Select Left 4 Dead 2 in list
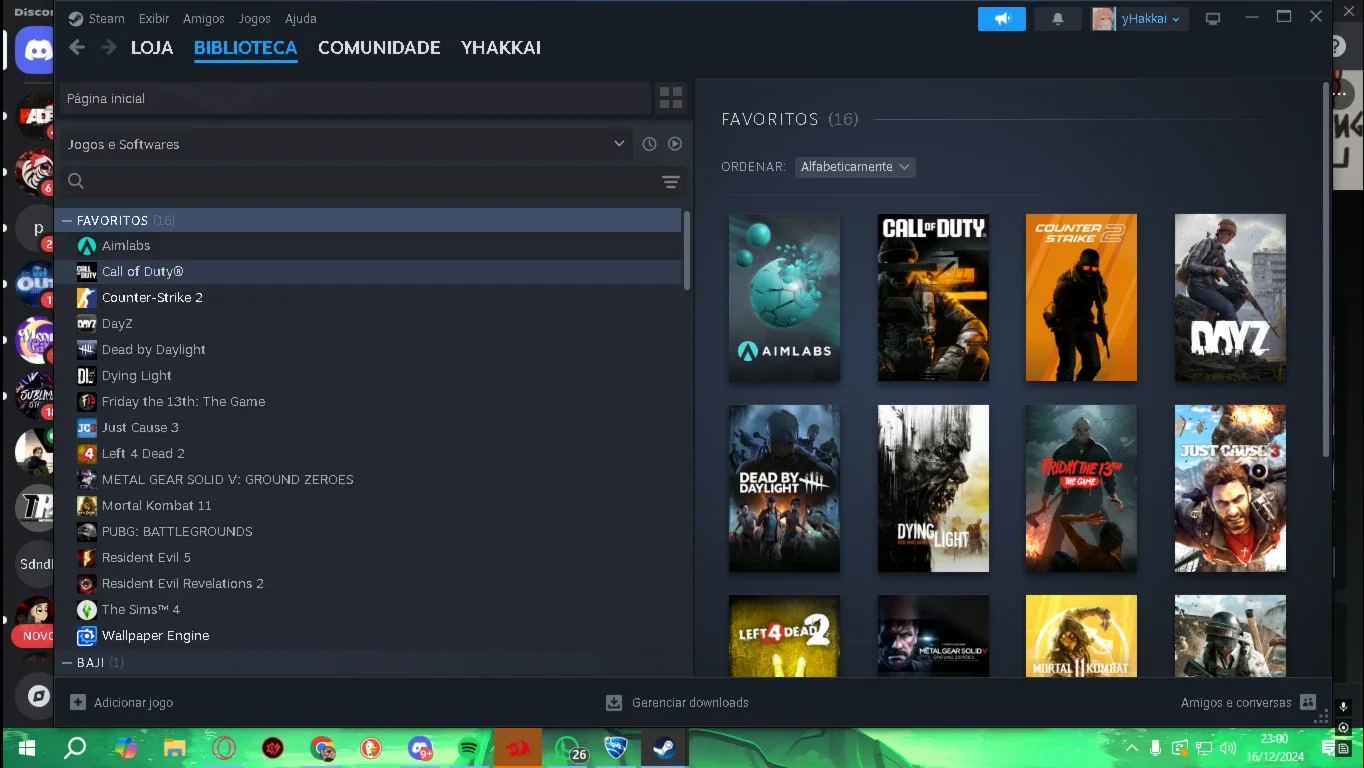This screenshot has width=1364, height=768. point(368,453)
